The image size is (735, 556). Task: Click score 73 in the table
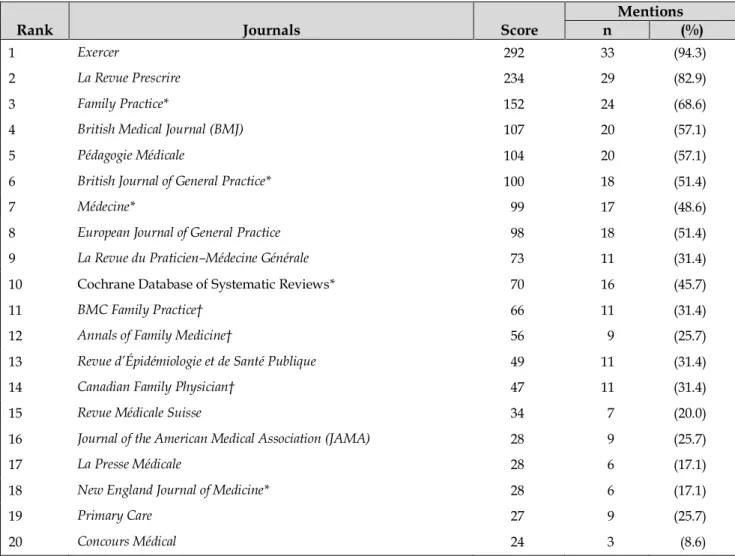[x=517, y=258]
